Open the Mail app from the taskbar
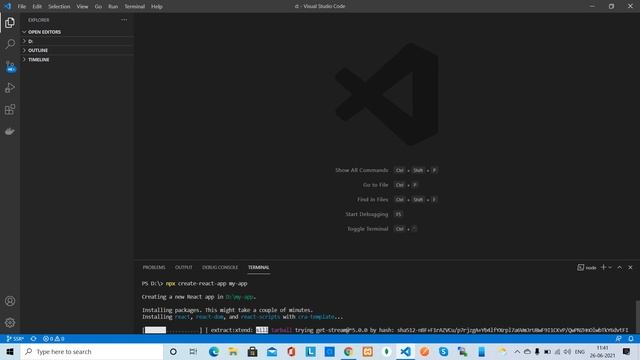The image size is (640, 360). click(271, 351)
